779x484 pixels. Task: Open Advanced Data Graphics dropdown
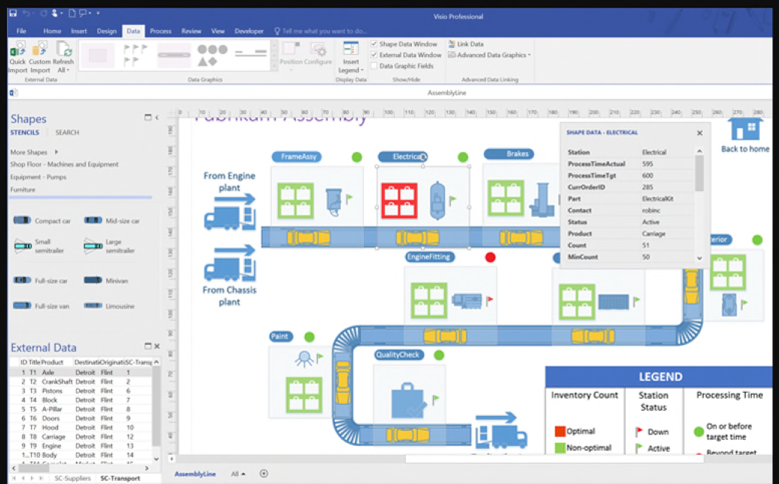point(489,55)
